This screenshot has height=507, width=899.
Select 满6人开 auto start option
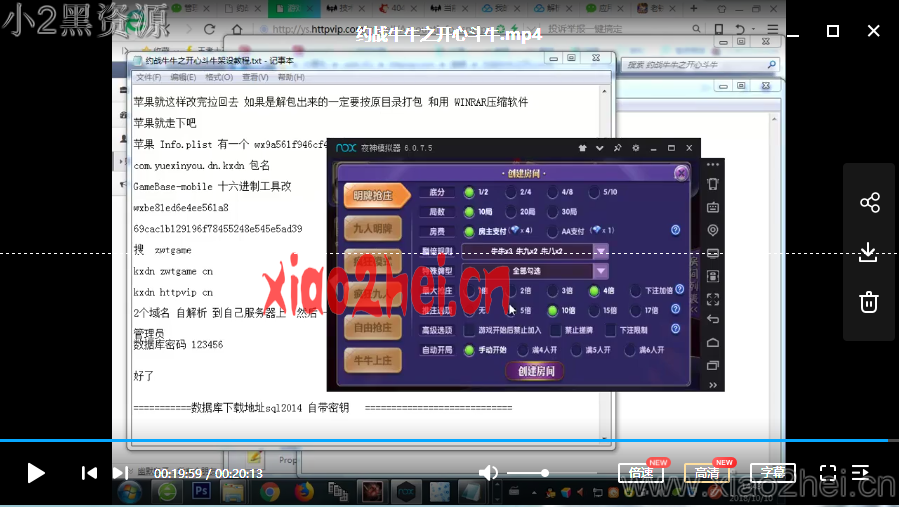630,350
